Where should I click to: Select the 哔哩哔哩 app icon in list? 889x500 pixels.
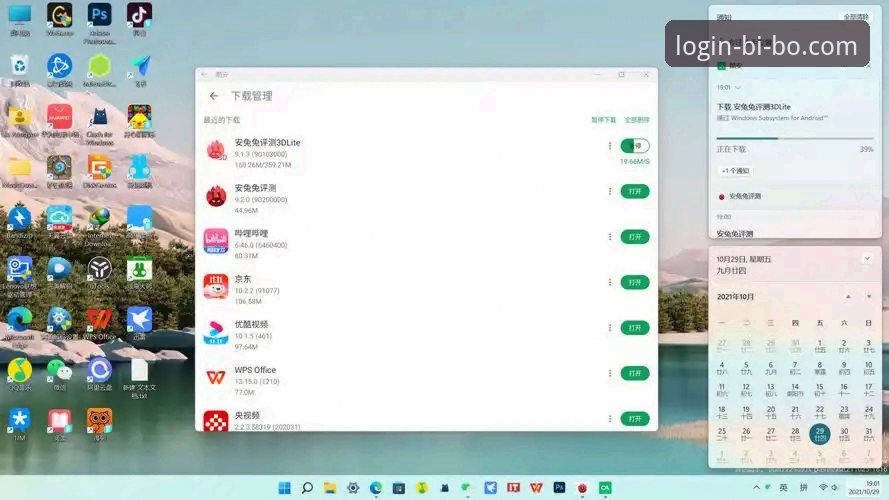216,241
